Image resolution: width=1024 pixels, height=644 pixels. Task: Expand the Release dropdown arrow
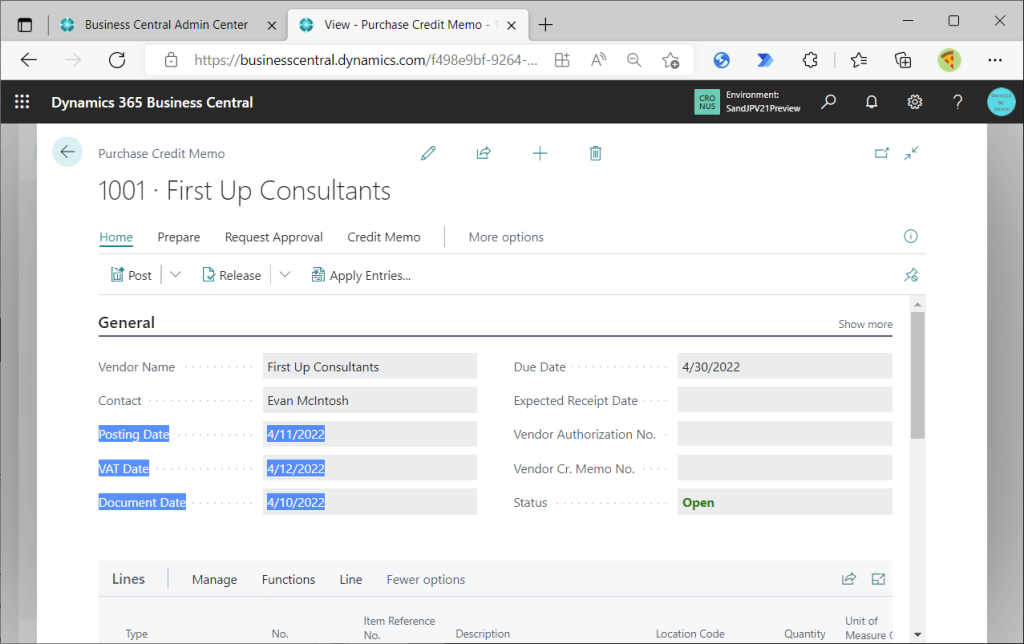tap(285, 275)
